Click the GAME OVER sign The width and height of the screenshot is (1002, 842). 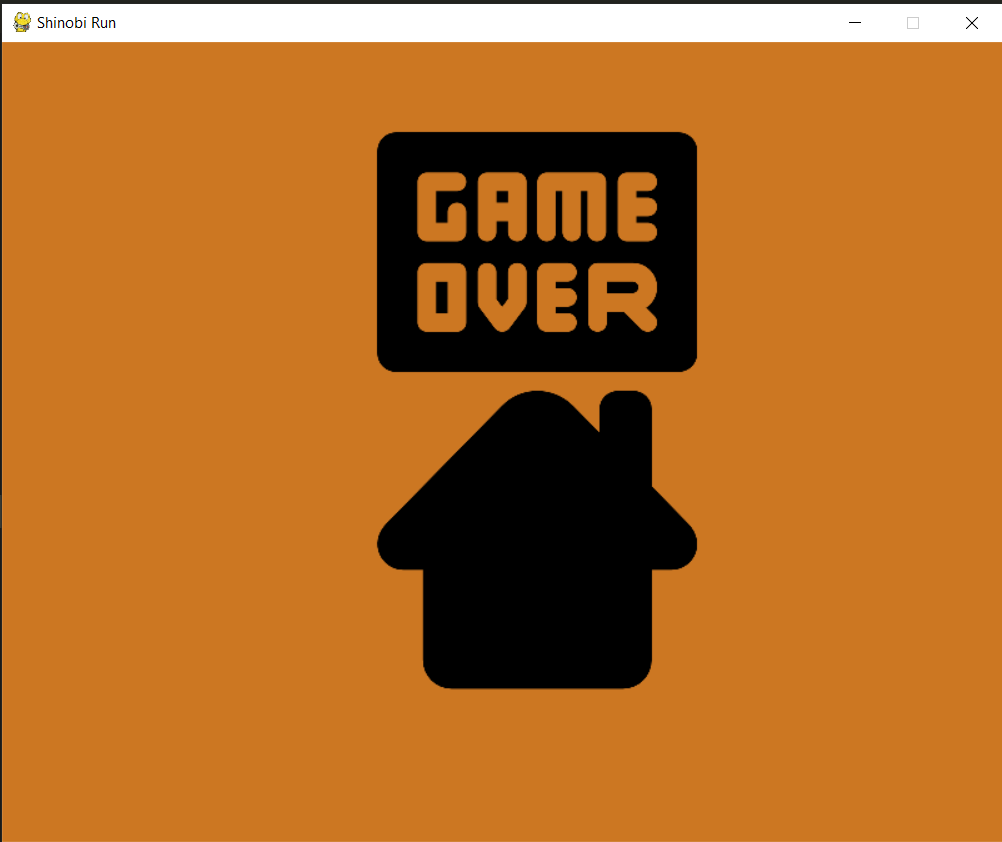(x=537, y=252)
